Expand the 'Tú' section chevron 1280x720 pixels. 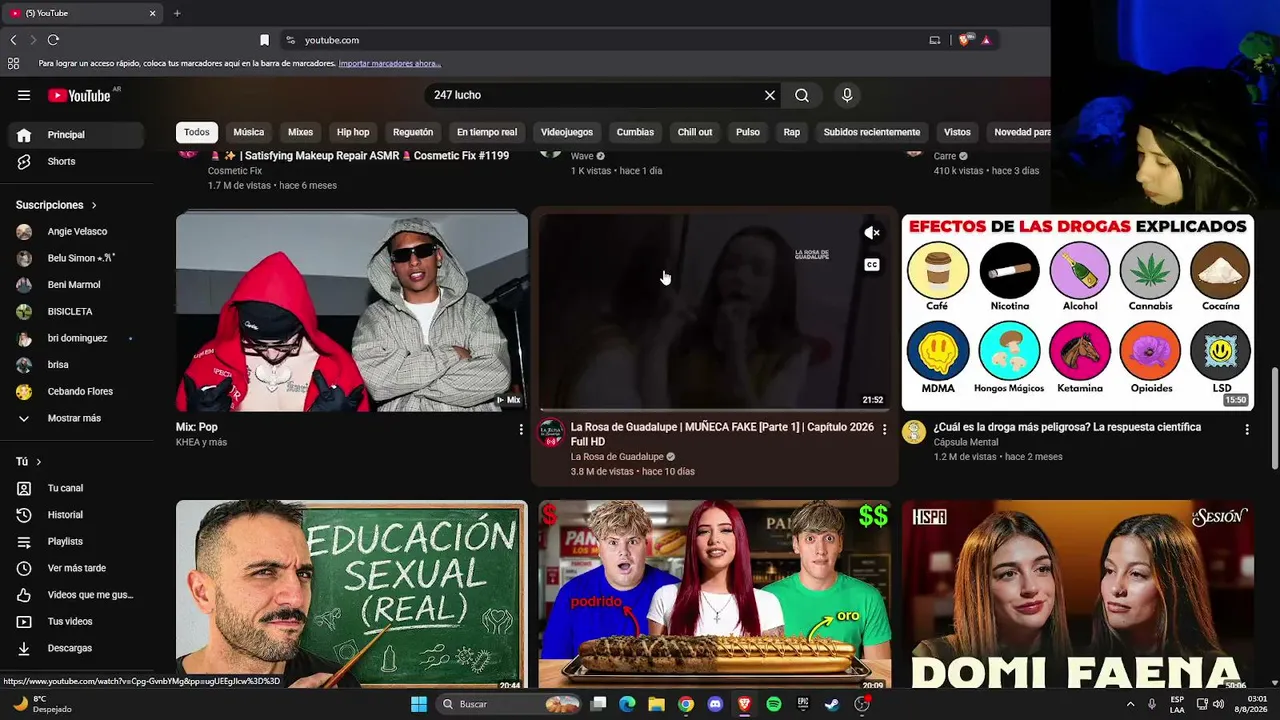pos(39,462)
